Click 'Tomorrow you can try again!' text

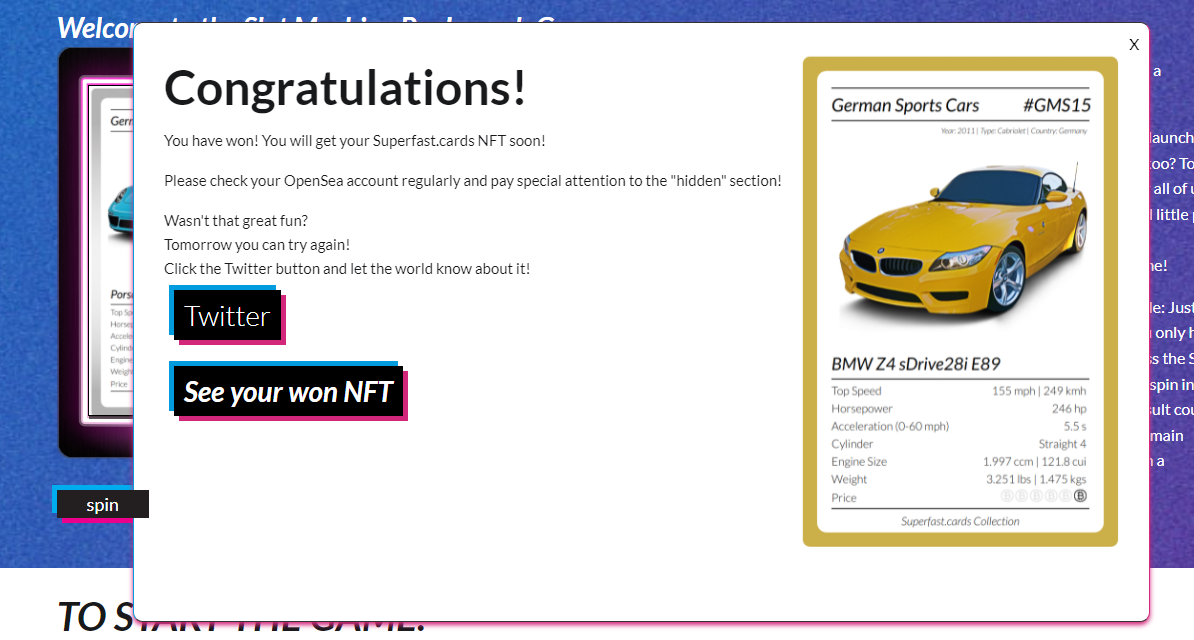(x=257, y=245)
